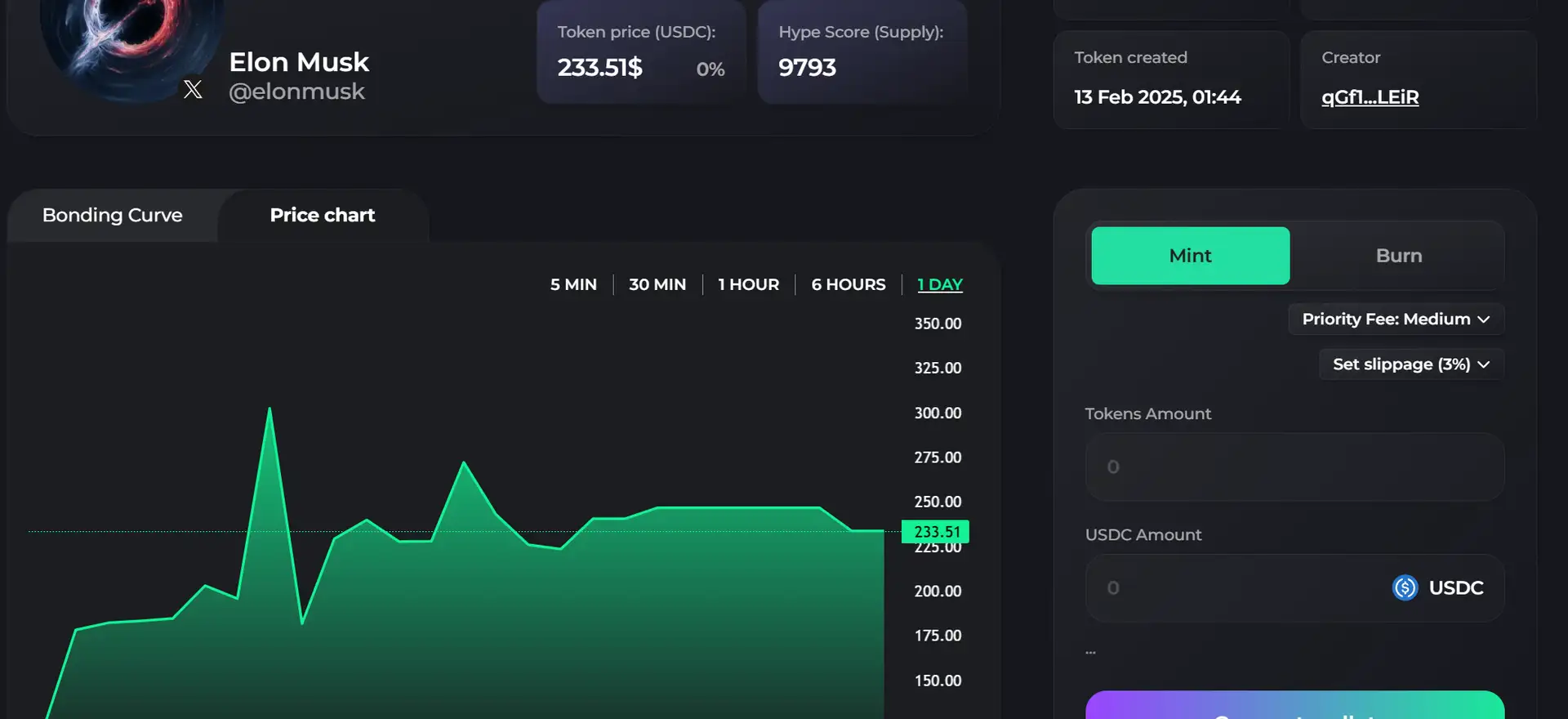Focus the USDC Amount input field
Viewport: 1568px width, 719px height.
[1233, 587]
